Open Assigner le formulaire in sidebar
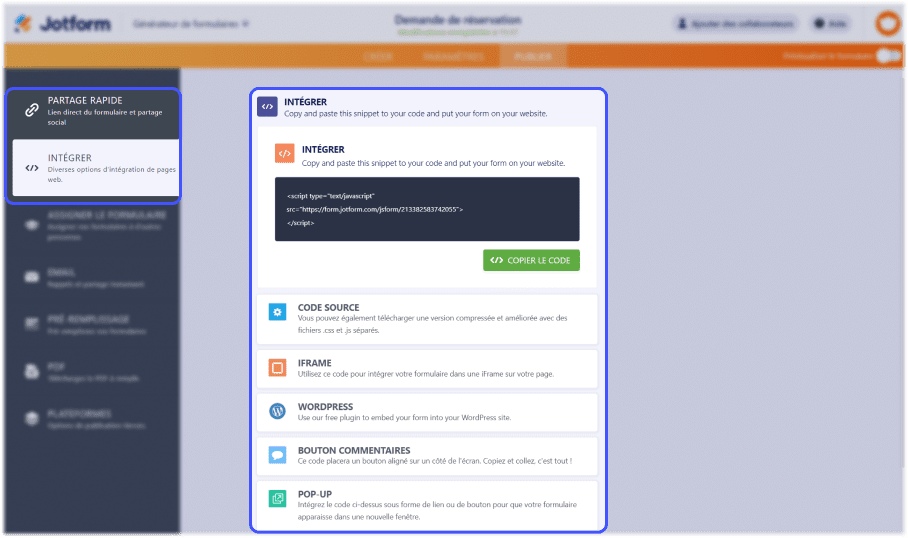 coord(93,225)
